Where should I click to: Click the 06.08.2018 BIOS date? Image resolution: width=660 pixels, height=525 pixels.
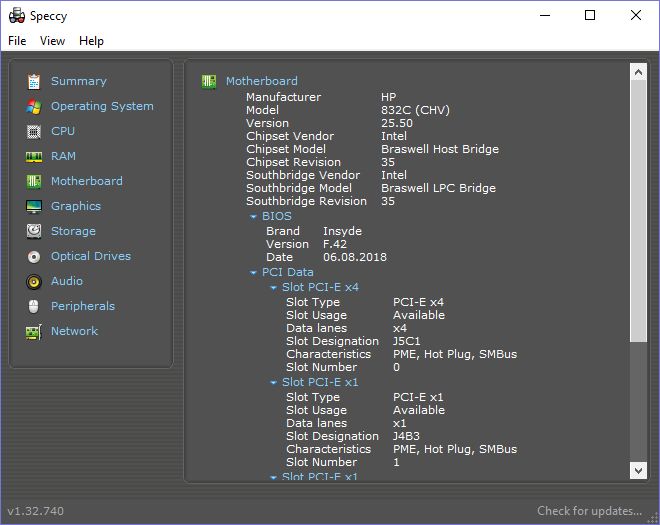click(x=355, y=257)
